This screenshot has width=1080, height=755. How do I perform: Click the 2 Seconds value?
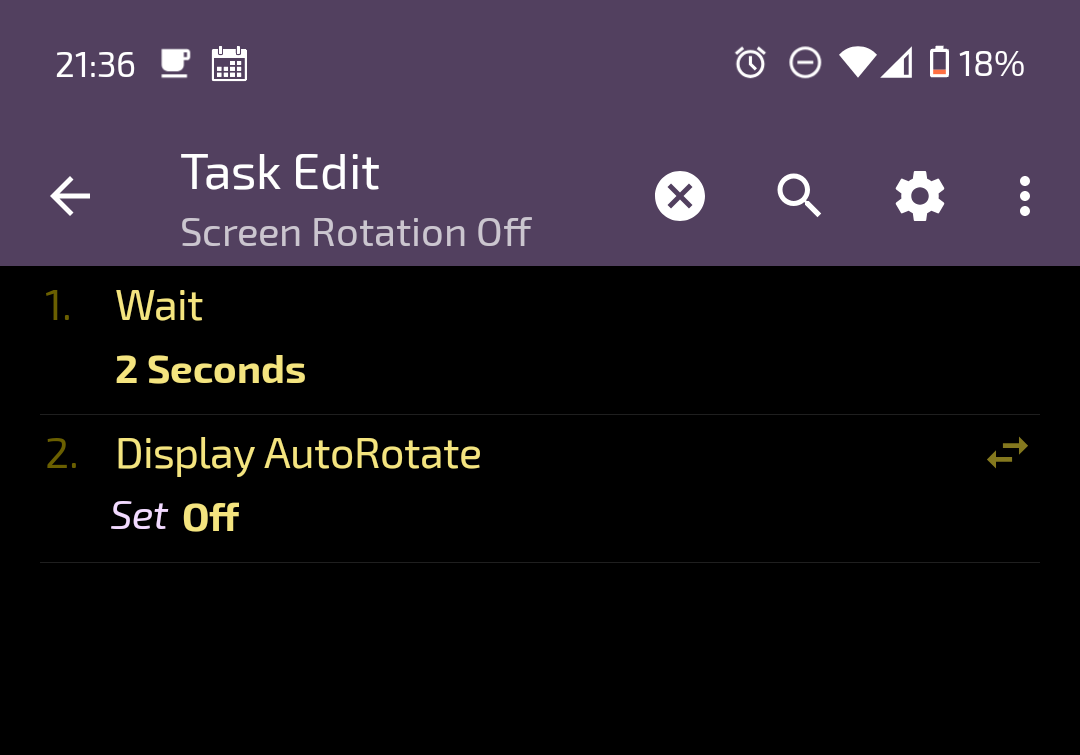click(210, 370)
